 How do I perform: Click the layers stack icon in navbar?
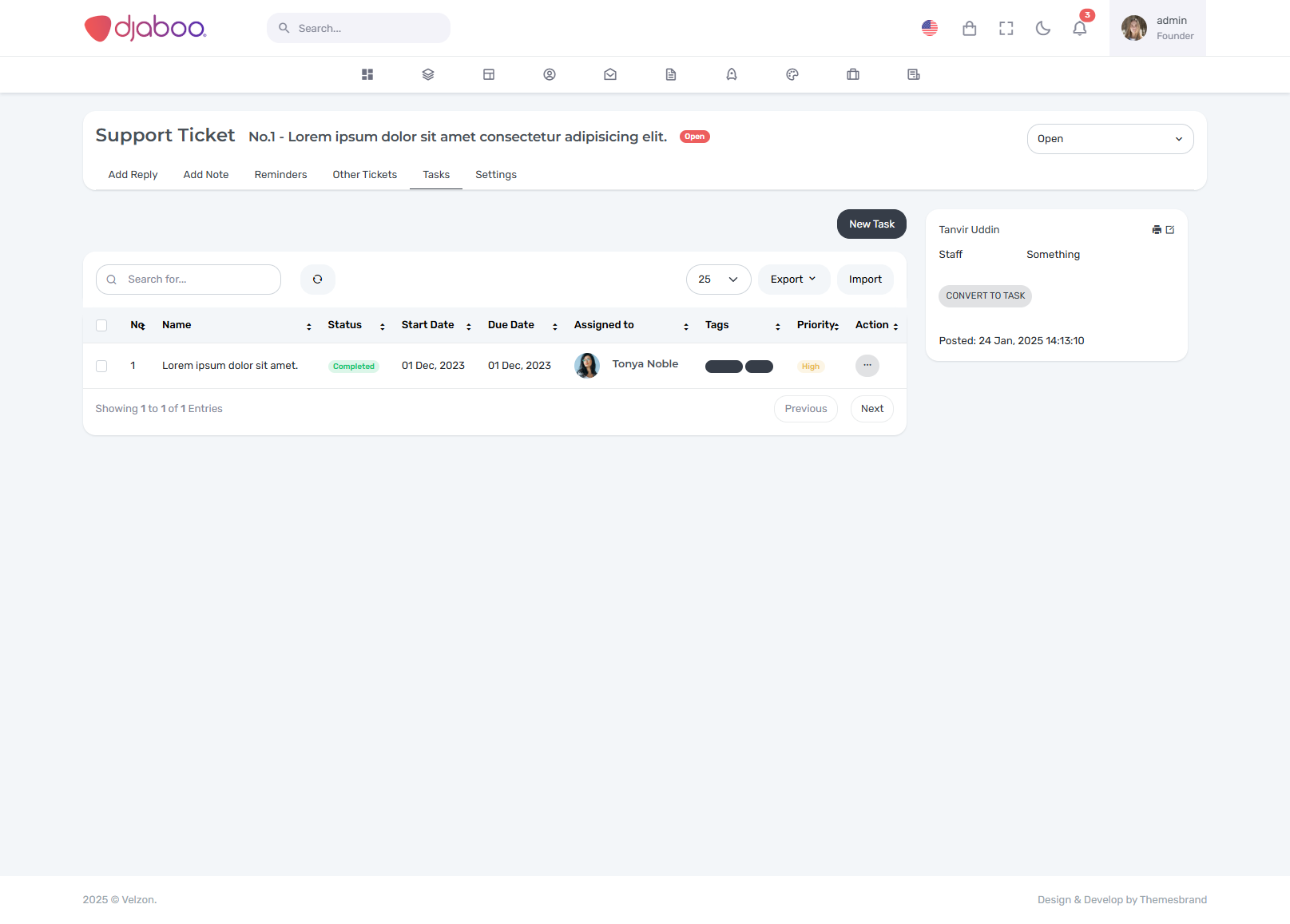[428, 74]
